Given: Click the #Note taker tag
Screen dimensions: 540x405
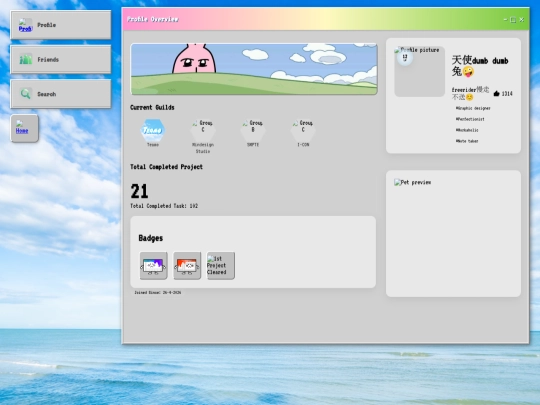Looking at the screenshot, I should tap(467, 141).
